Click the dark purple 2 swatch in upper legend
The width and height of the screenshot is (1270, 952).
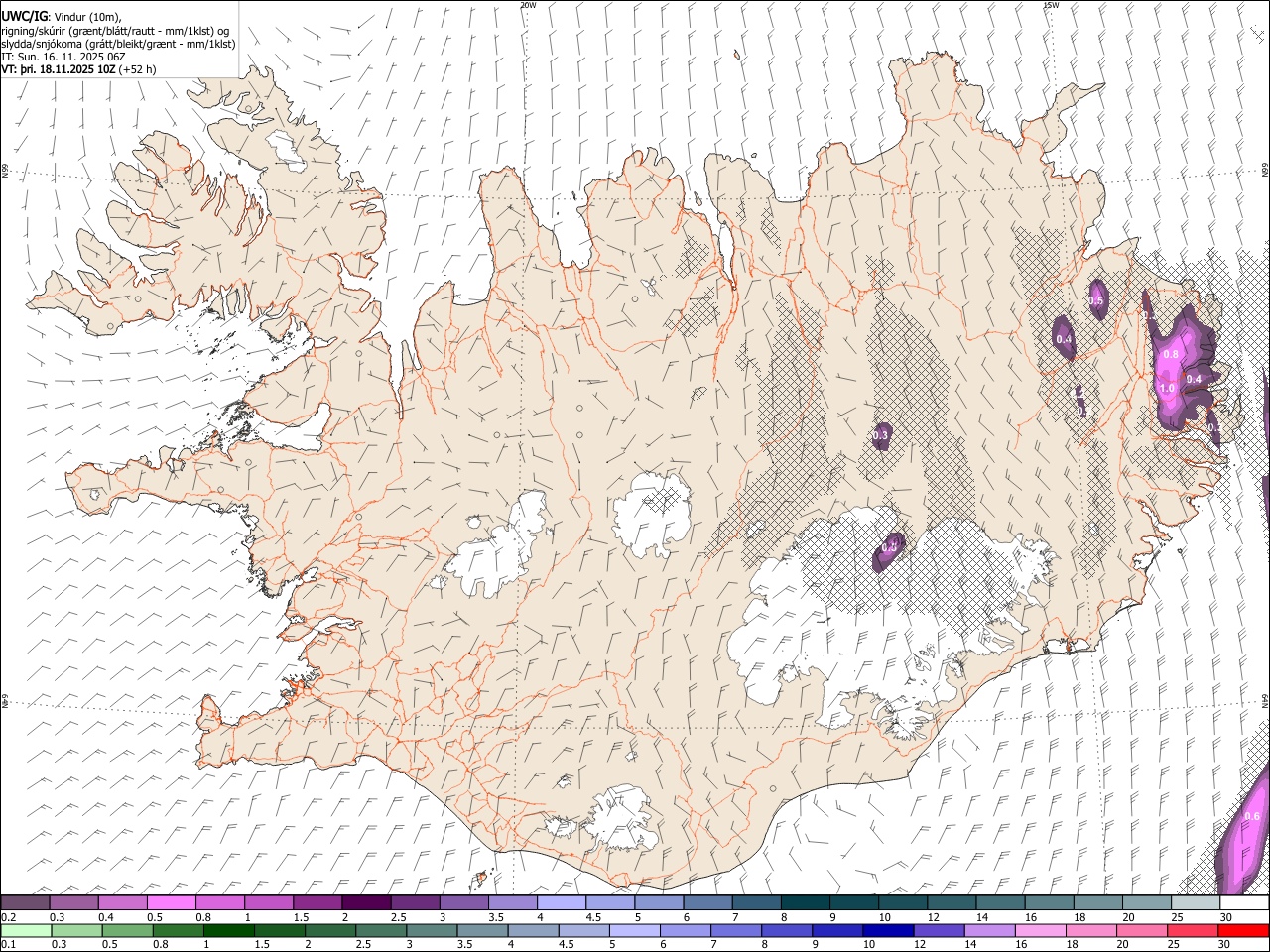coord(366,903)
